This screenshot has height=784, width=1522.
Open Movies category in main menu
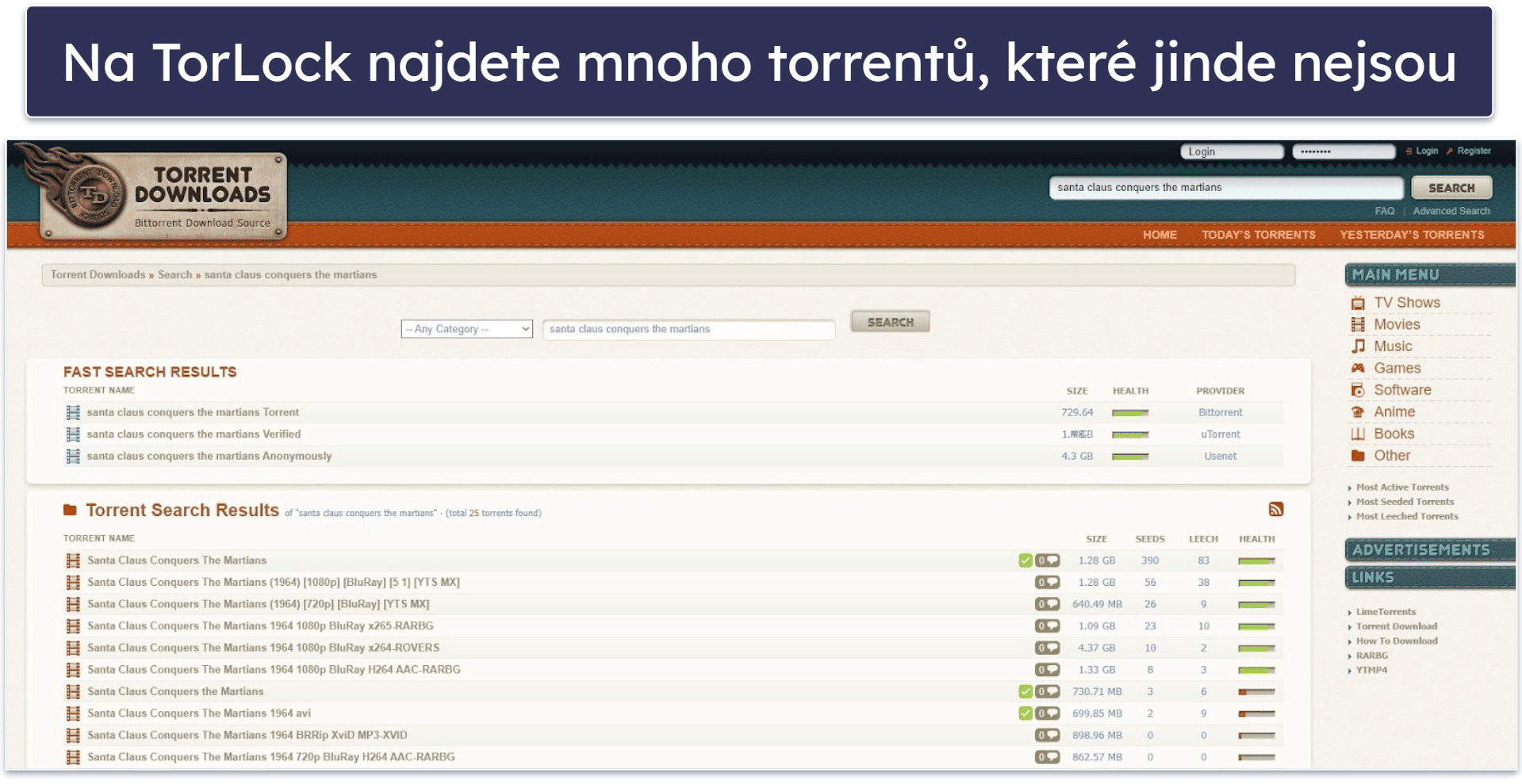[1397, 324]
